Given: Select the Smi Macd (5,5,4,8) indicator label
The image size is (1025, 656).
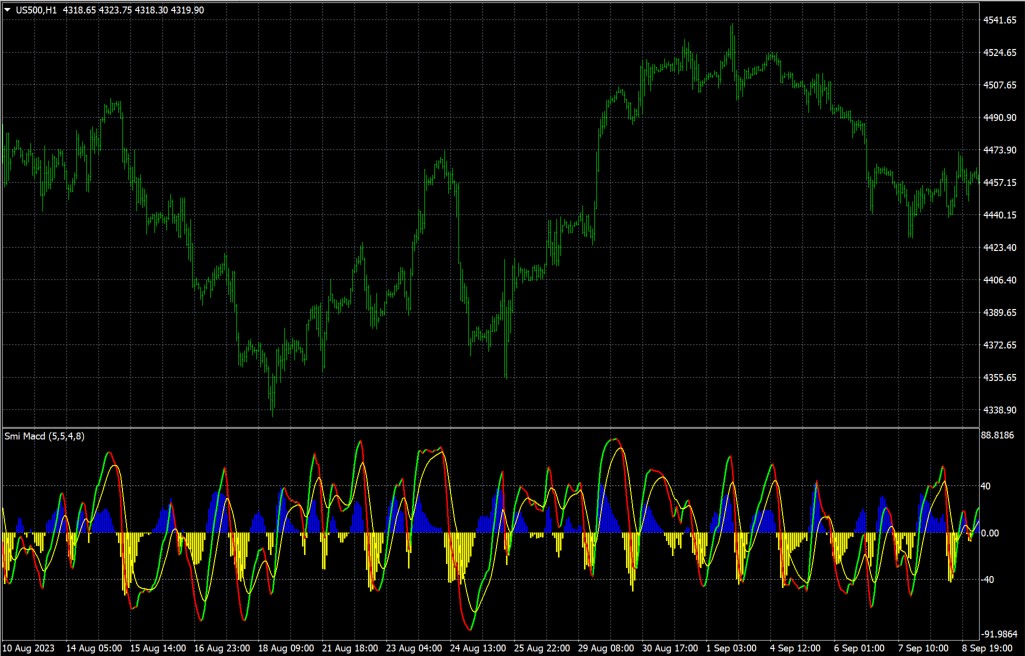Looking at the screenshot, I should [44, 436].
